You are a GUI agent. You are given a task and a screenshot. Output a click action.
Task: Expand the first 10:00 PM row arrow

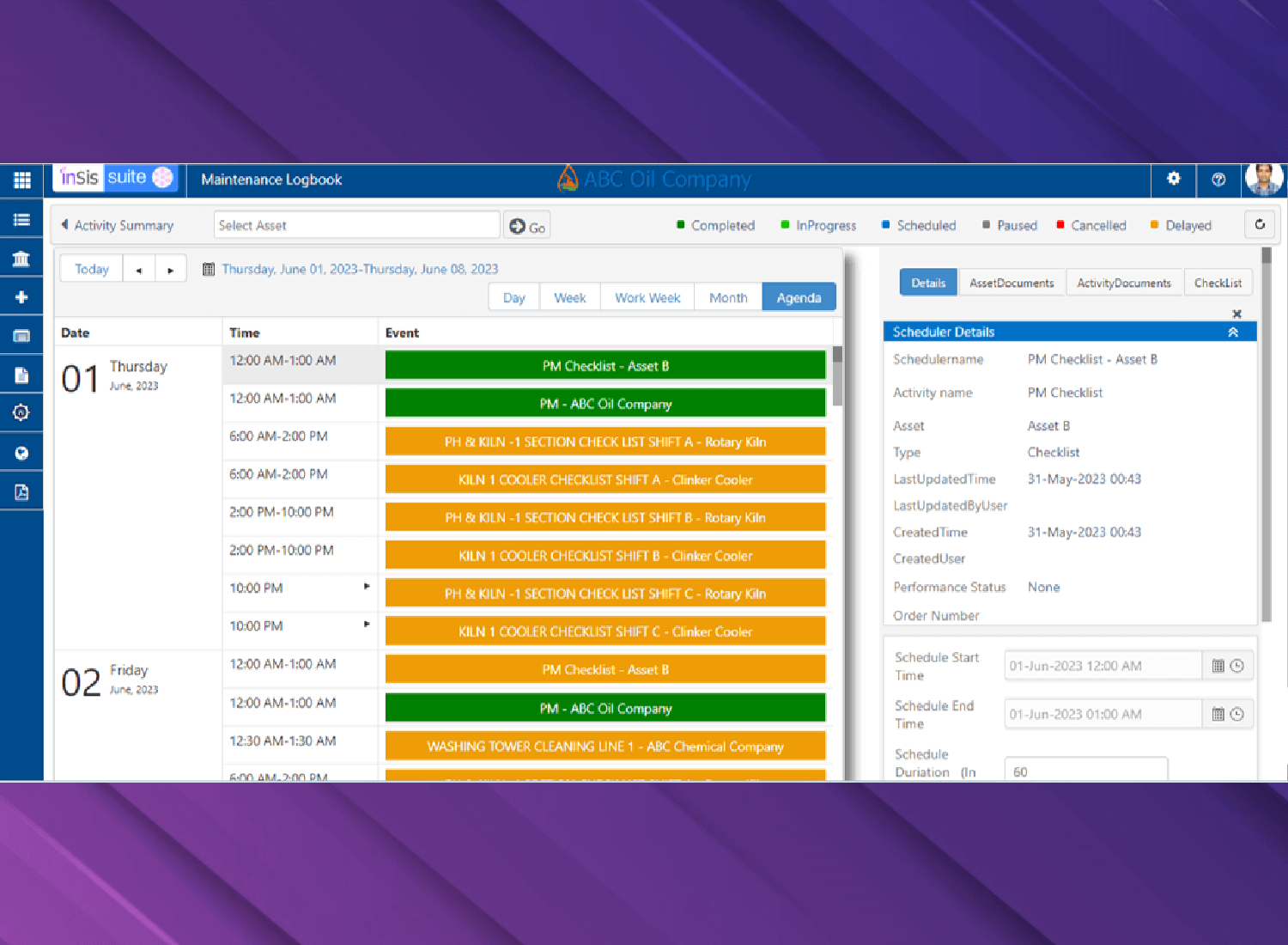[367, 587]
